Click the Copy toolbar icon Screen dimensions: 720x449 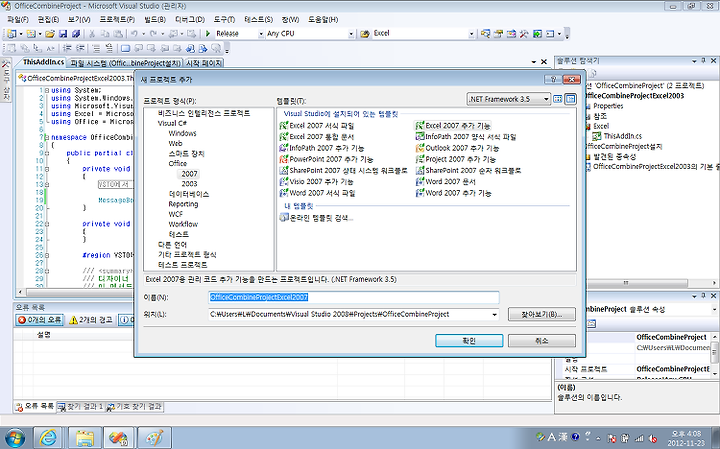tap(105, 34)
